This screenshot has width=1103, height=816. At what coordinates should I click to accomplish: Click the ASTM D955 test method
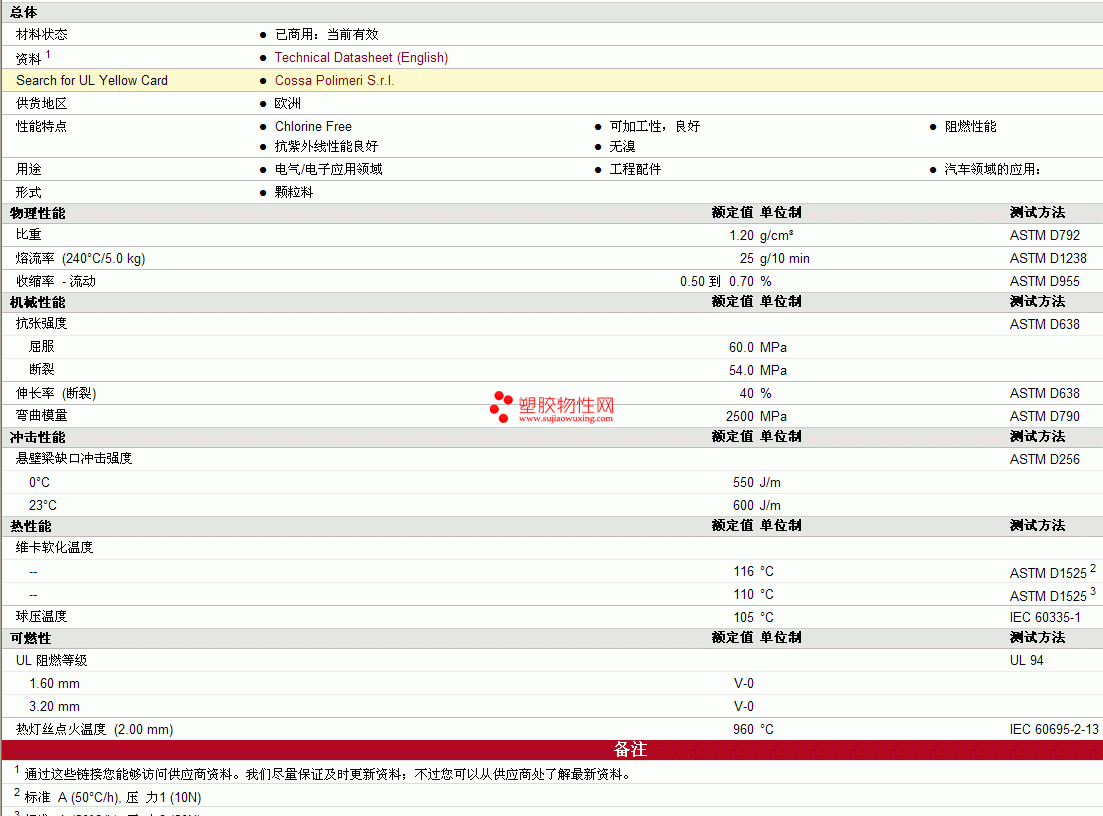click(1045, 281)
